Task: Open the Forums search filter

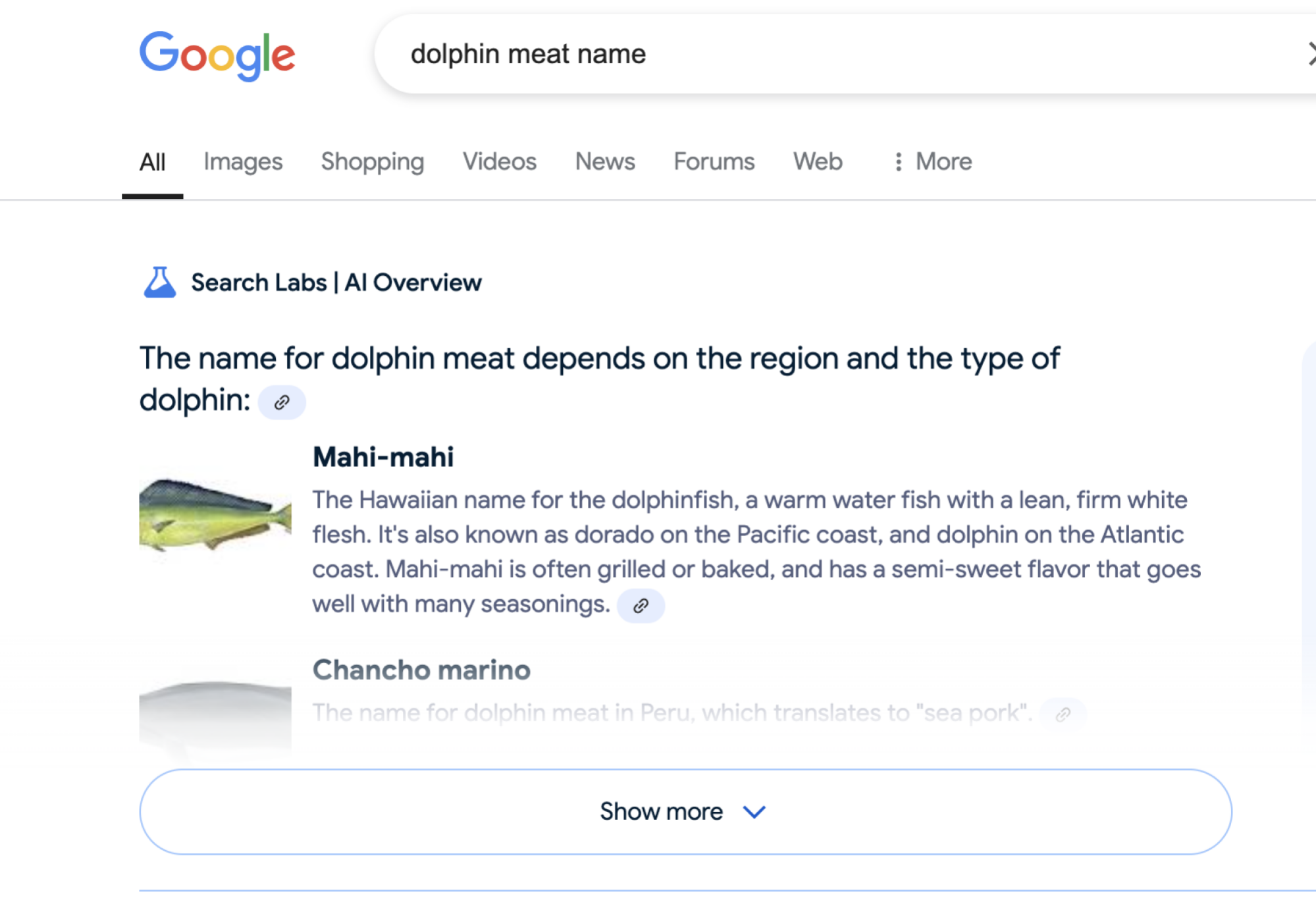Action: [714, 161]
